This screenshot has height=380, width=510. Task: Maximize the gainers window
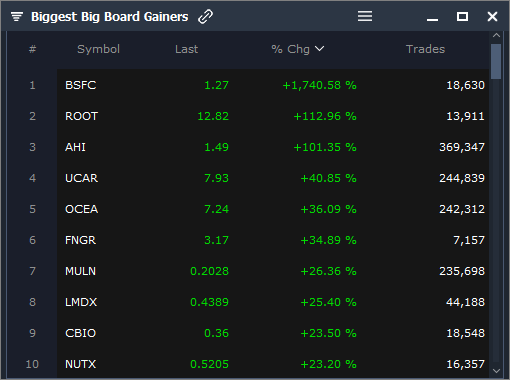click(462, 16)
